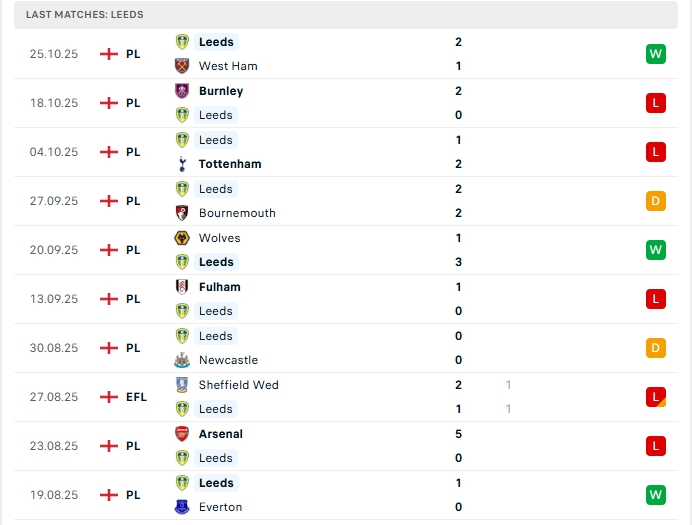This screenshot has height=525, width=692.
Task: Open the Sheffield Wed team link
Action: coord(238,385)
